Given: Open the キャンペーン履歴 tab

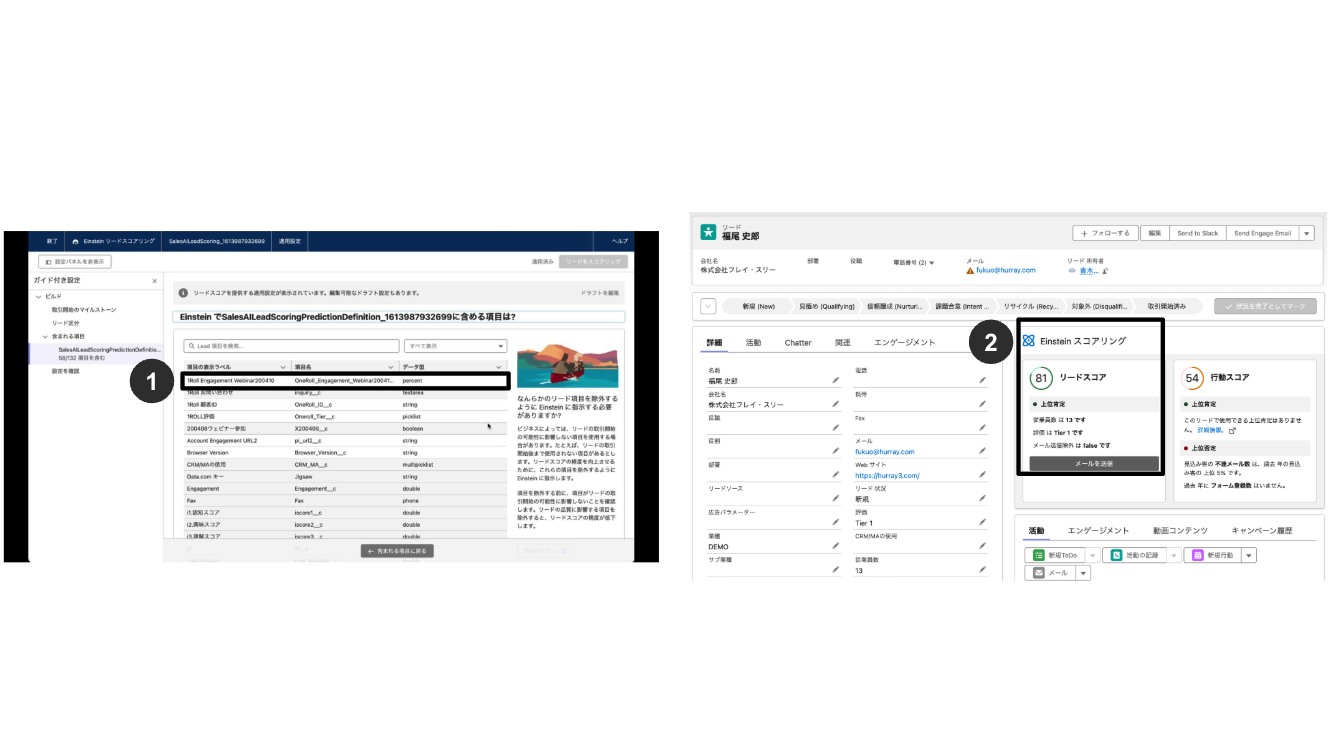Looking at the screenshot, I should click(1261, 530).
